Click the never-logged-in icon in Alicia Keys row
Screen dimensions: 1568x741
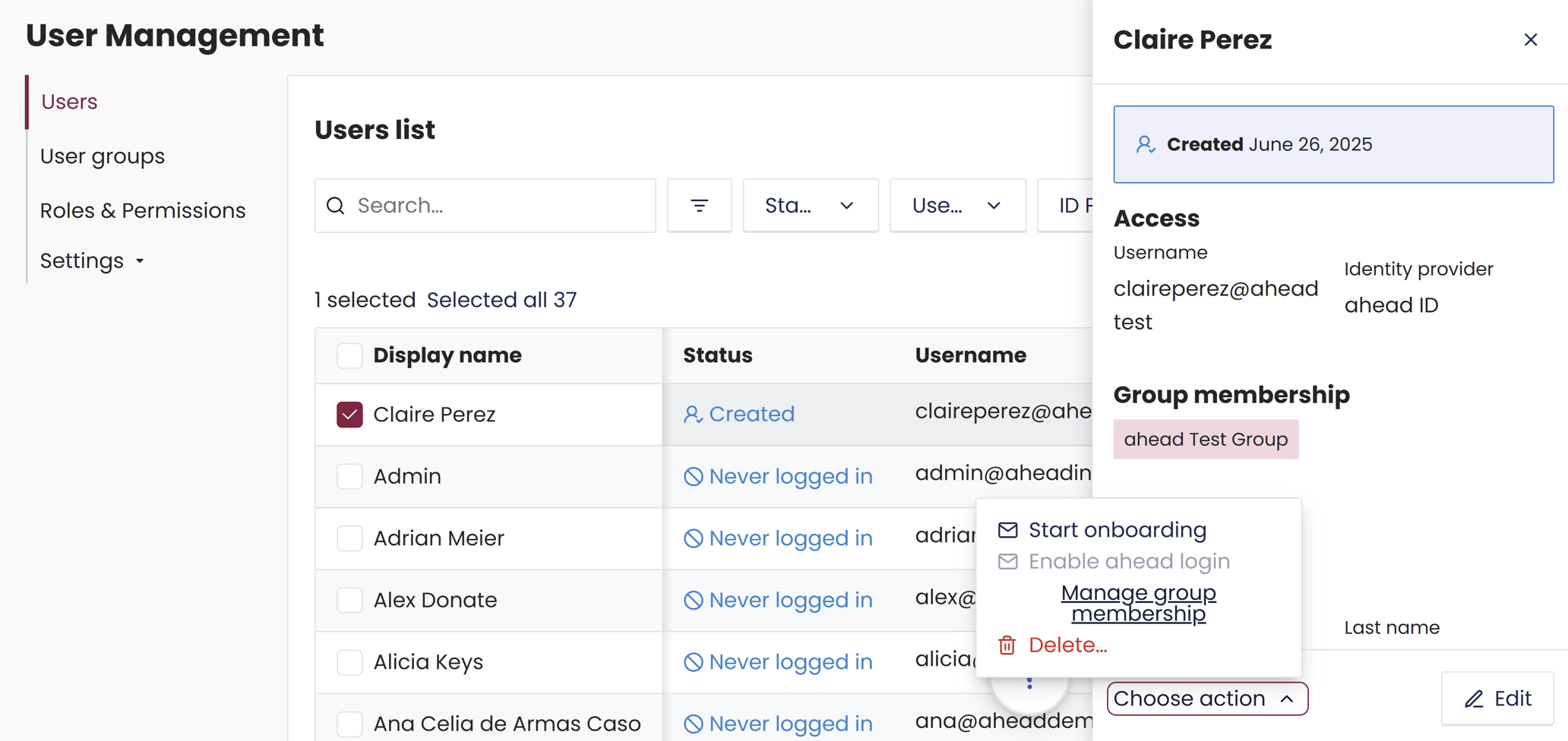point(693,662)
